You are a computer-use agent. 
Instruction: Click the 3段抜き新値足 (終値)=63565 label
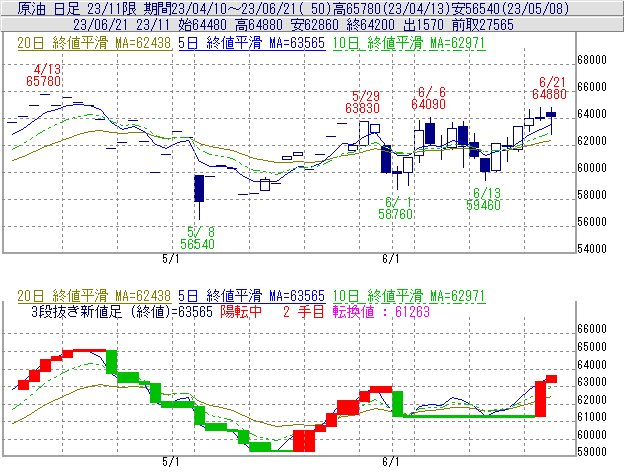[x=122, y=311]
